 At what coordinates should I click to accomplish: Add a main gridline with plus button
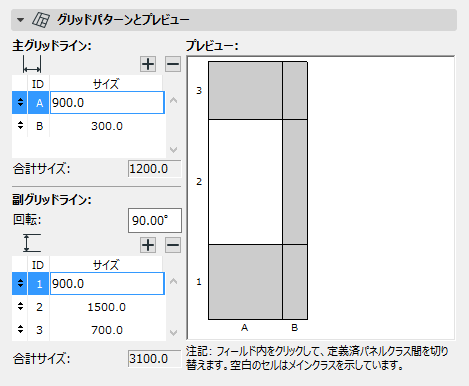148,64
